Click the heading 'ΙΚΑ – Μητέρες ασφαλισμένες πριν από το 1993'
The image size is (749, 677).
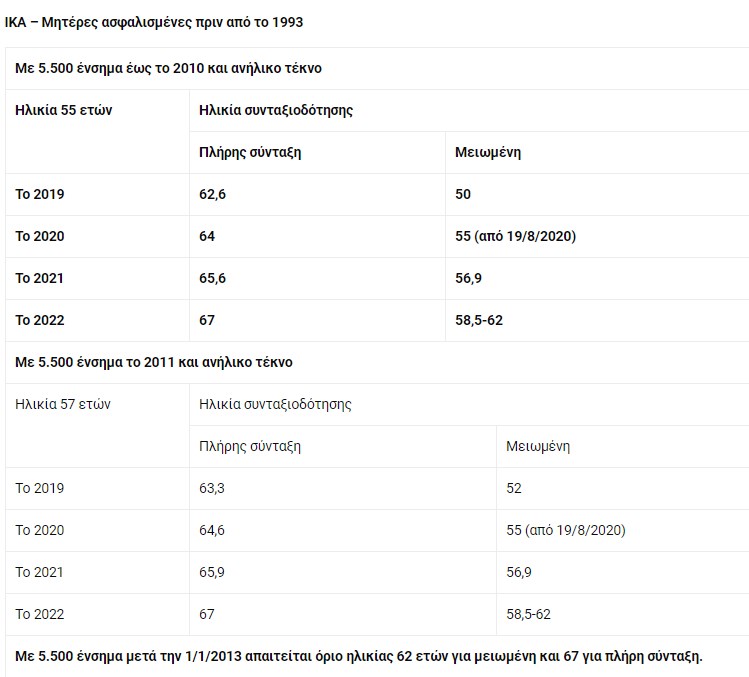154,22
